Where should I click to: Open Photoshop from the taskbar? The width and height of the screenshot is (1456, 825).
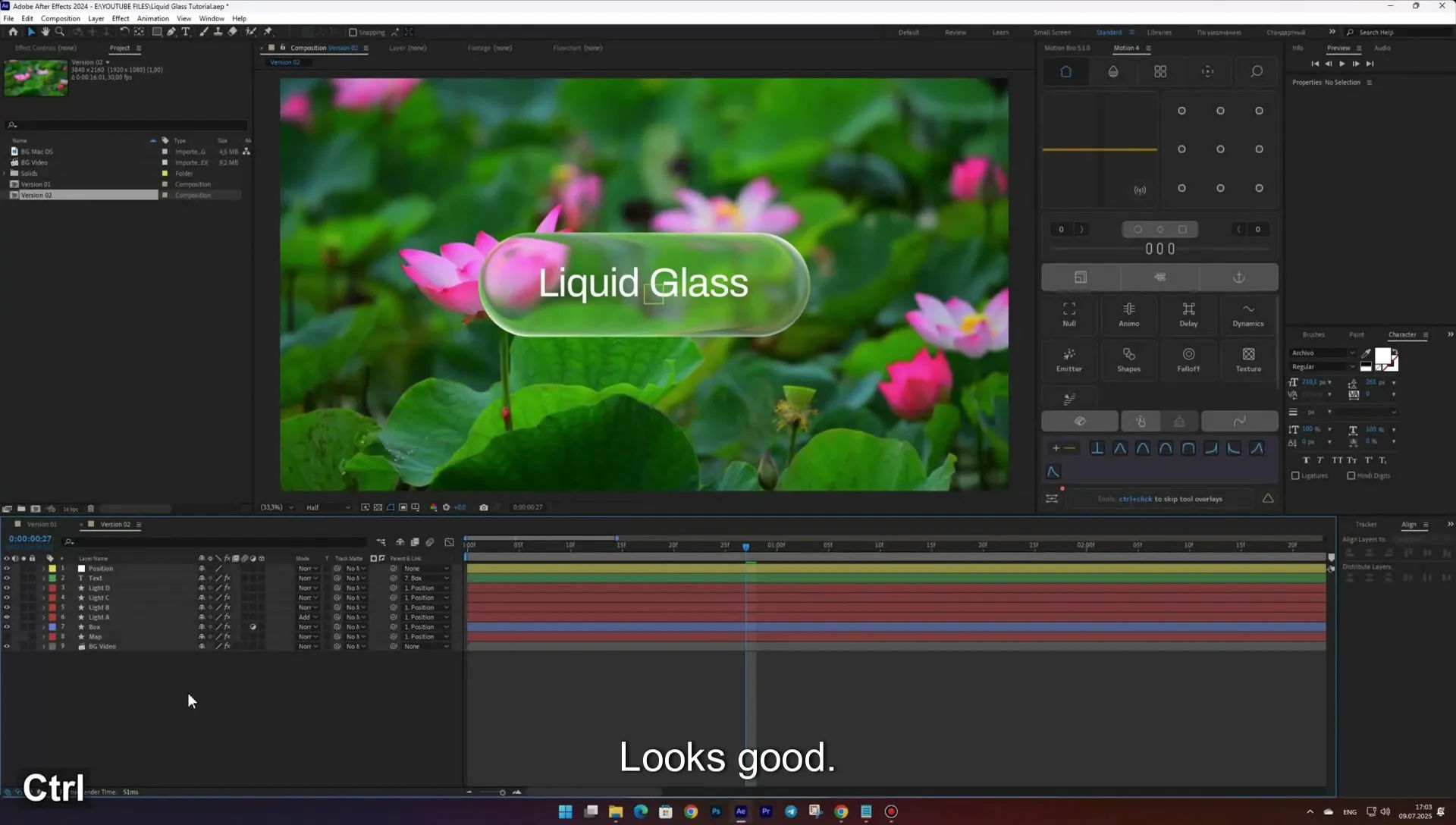(716, 811)
